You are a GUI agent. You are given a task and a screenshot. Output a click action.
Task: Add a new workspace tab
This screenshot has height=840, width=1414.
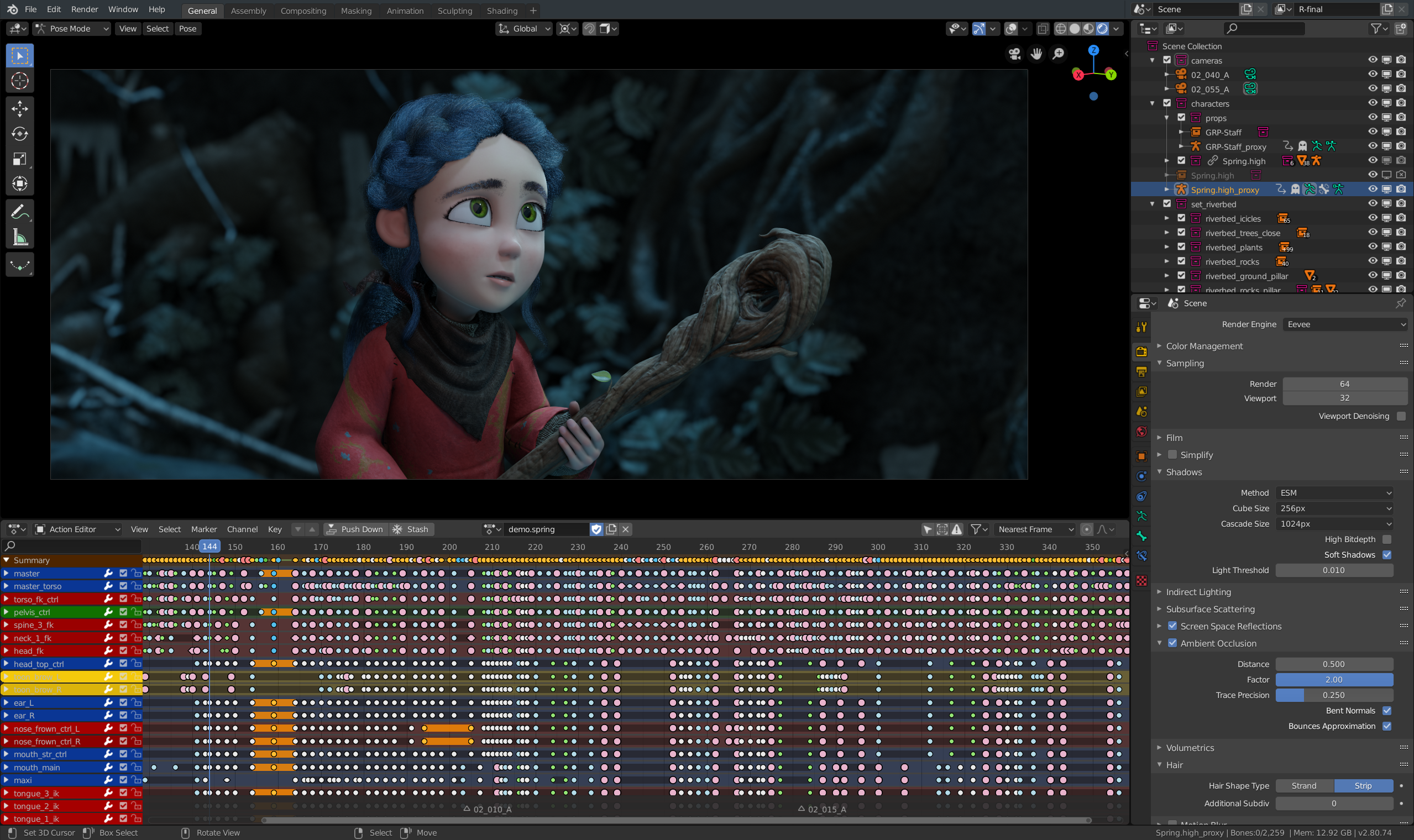pyautogui.click(x=533, y=11)
